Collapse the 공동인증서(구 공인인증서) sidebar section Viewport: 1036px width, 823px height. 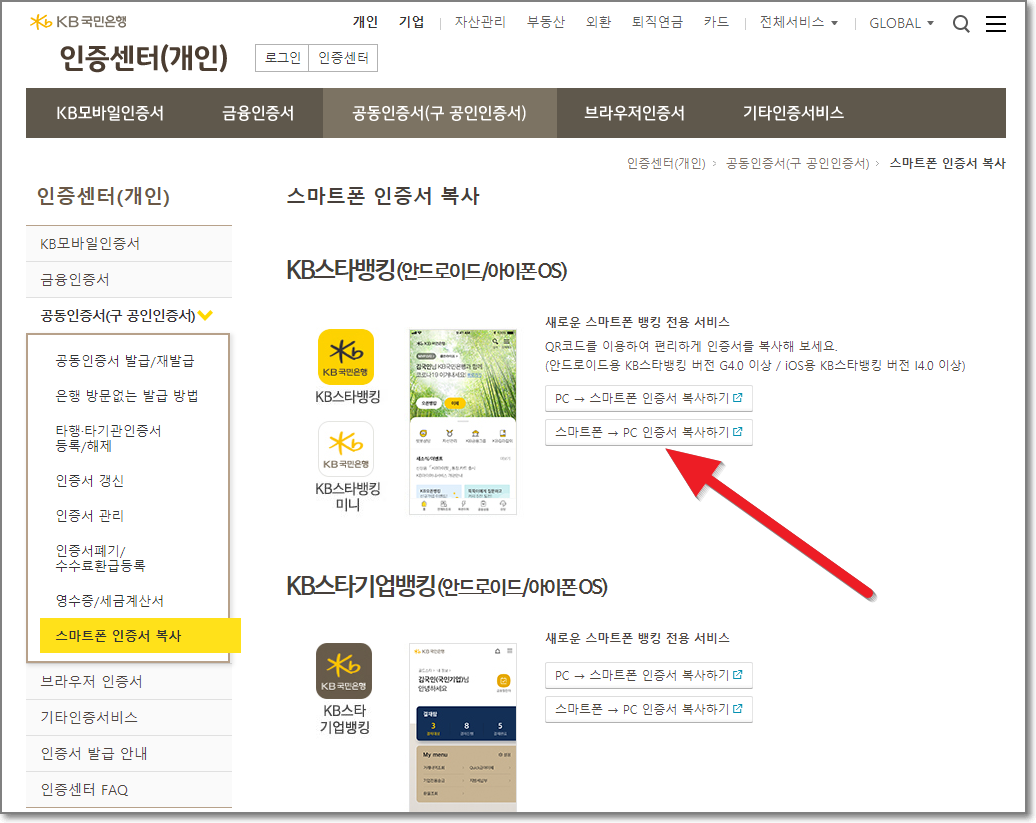point(126,316)
